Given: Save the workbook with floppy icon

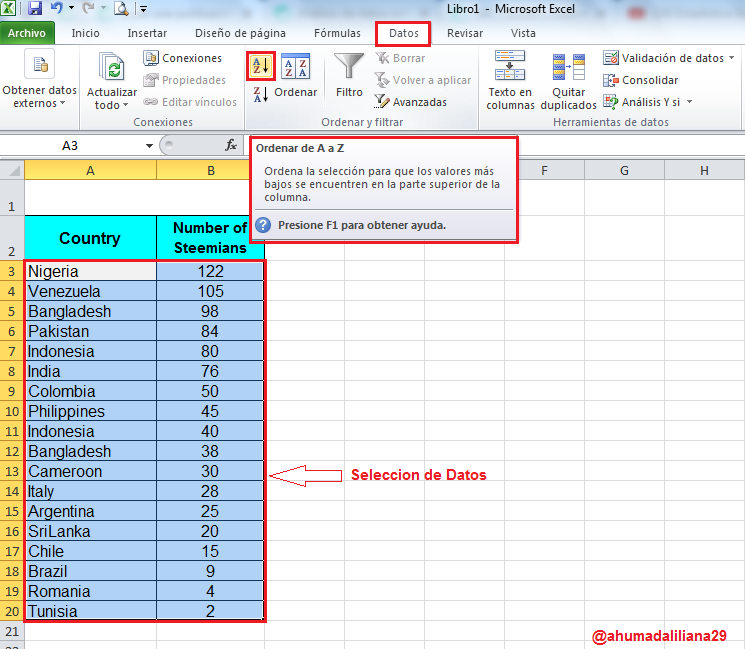Looking at the screenshot, I should (x=35, y=8).
